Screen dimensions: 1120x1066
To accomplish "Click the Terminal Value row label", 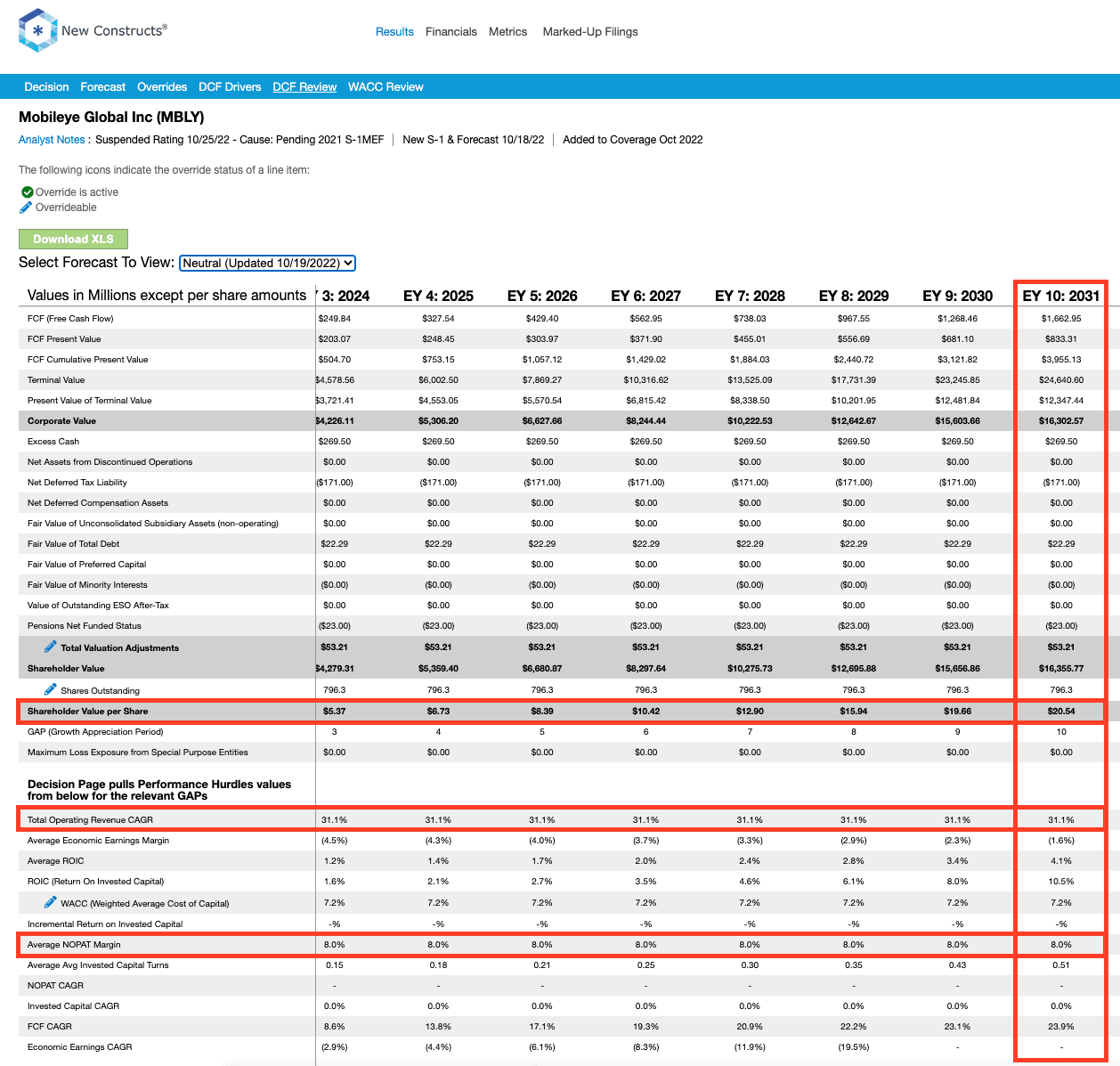I will [x=56, y=380].
